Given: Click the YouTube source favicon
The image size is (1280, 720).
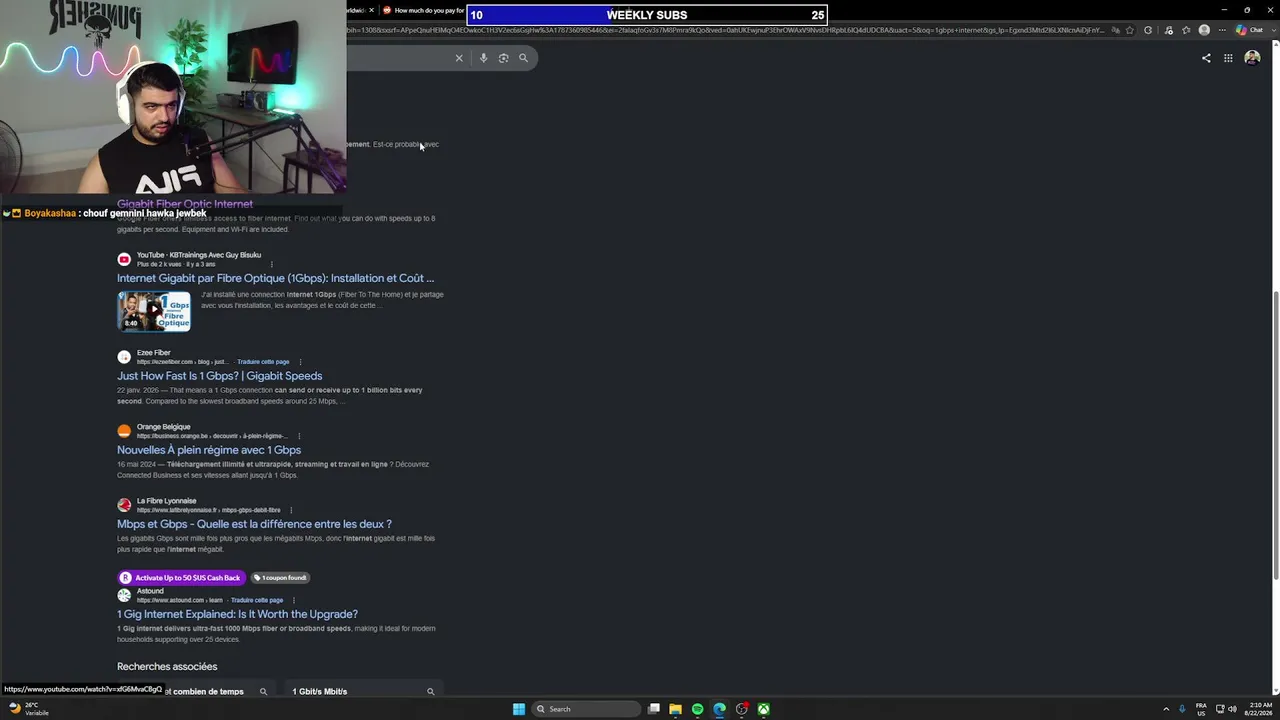Looking at the screenshot, I should point(124,259).
